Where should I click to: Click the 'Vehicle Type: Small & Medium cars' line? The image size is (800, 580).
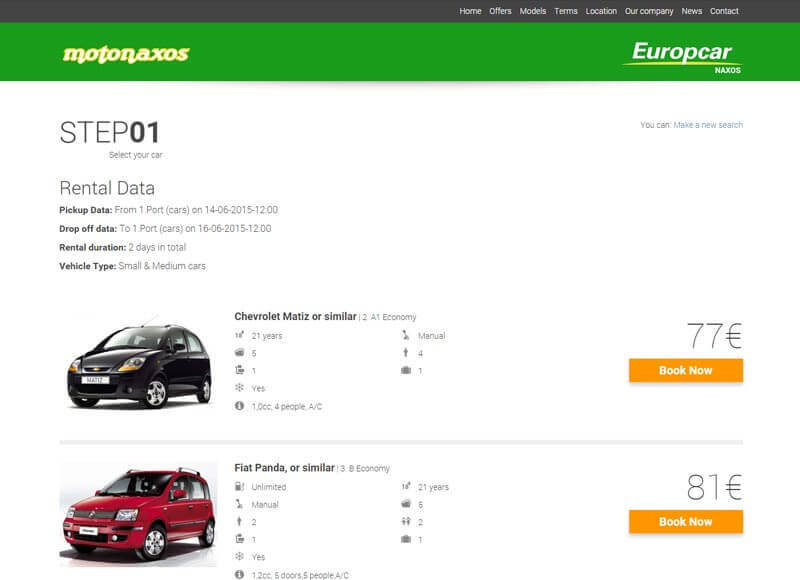click(x=133, y=266)
